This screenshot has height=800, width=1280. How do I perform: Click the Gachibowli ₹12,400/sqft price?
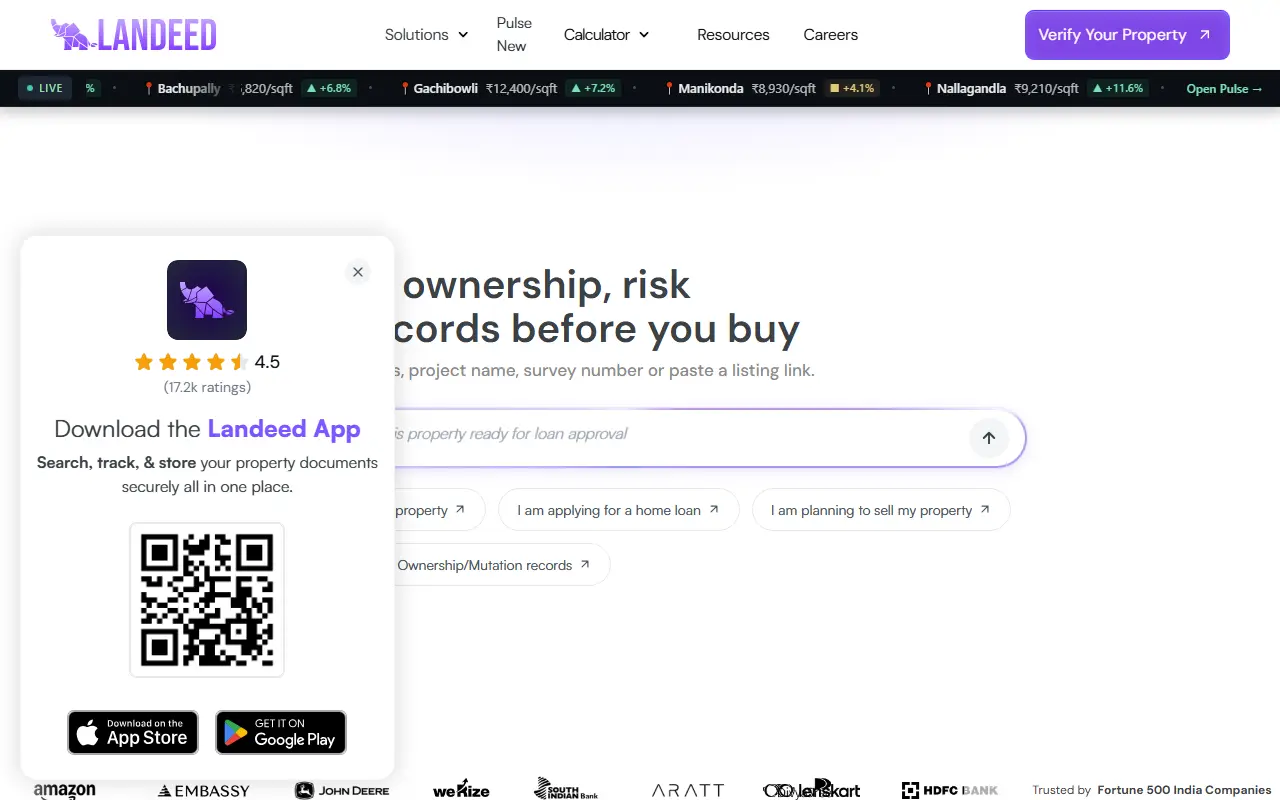coord(521,88)
